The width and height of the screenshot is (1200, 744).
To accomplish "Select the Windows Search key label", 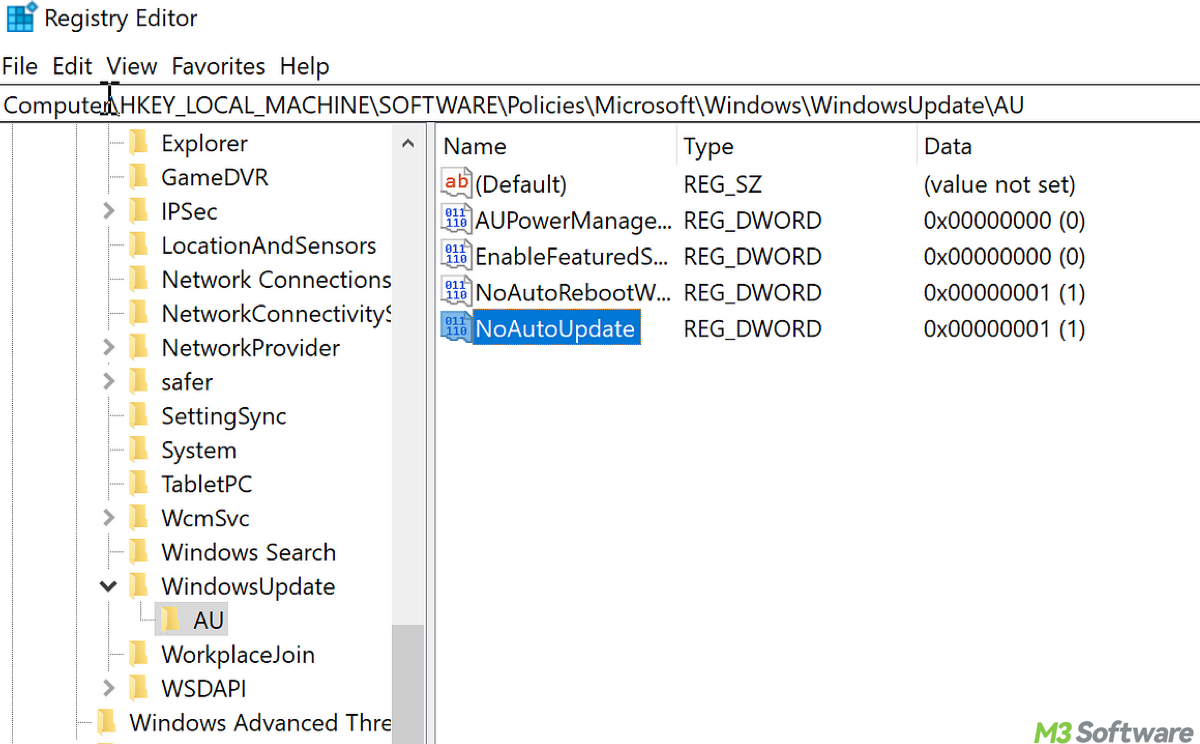I will point(249,552).
